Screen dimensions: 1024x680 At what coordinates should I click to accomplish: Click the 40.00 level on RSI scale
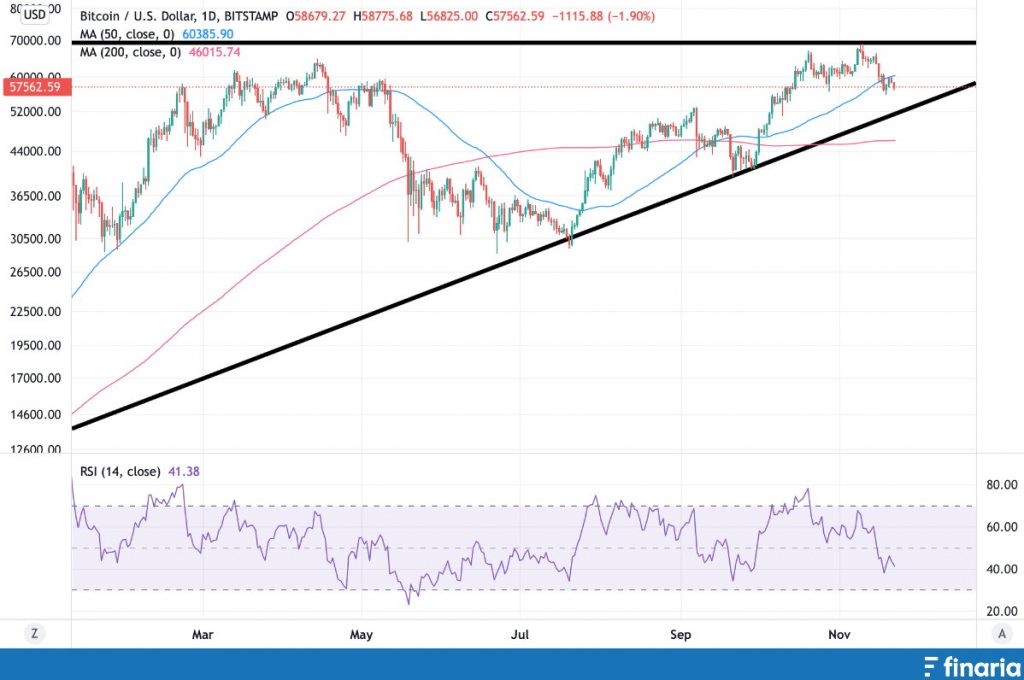[x=1000, y=570]
